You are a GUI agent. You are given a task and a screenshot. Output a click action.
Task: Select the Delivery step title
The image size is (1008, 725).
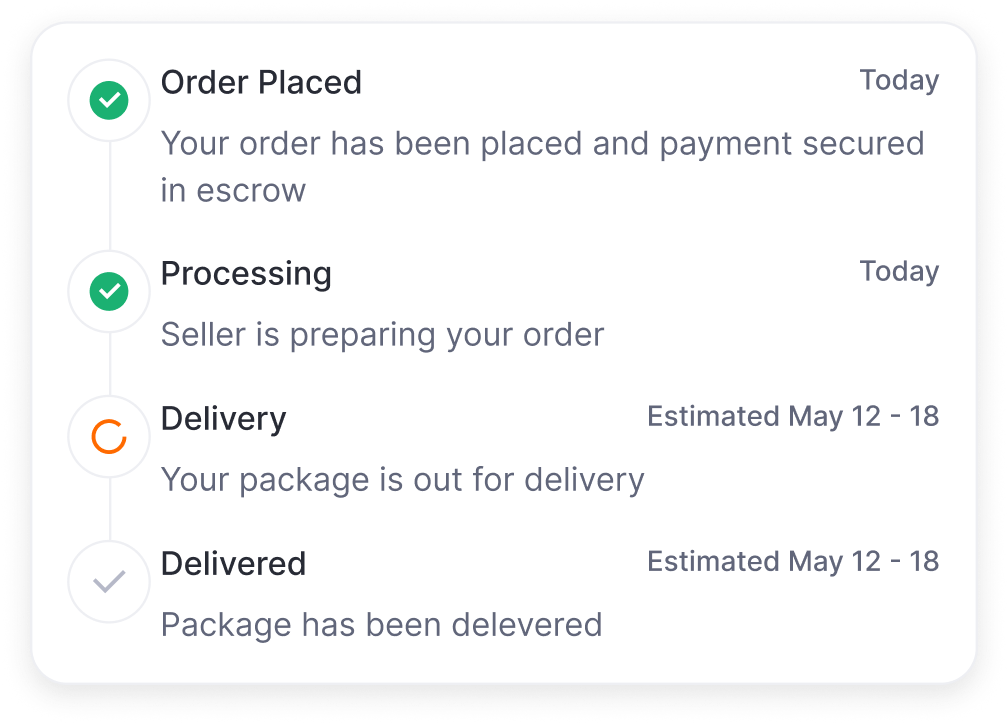[223, 418]
